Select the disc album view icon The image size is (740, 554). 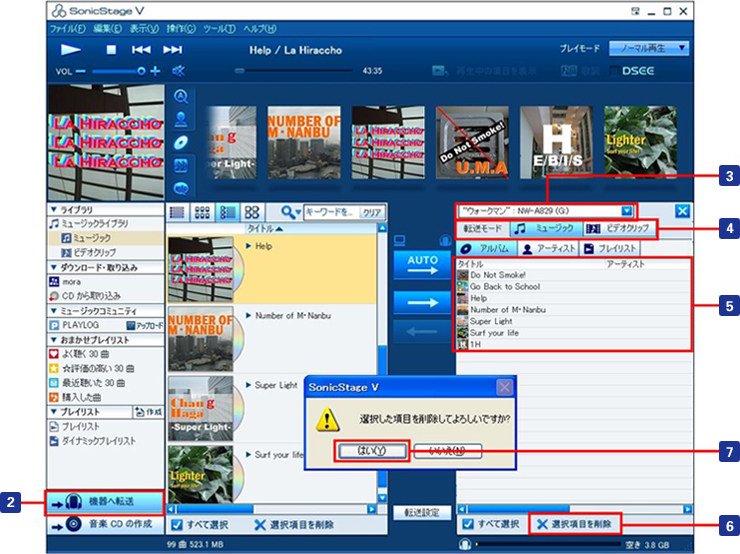[x=182, y=142]
